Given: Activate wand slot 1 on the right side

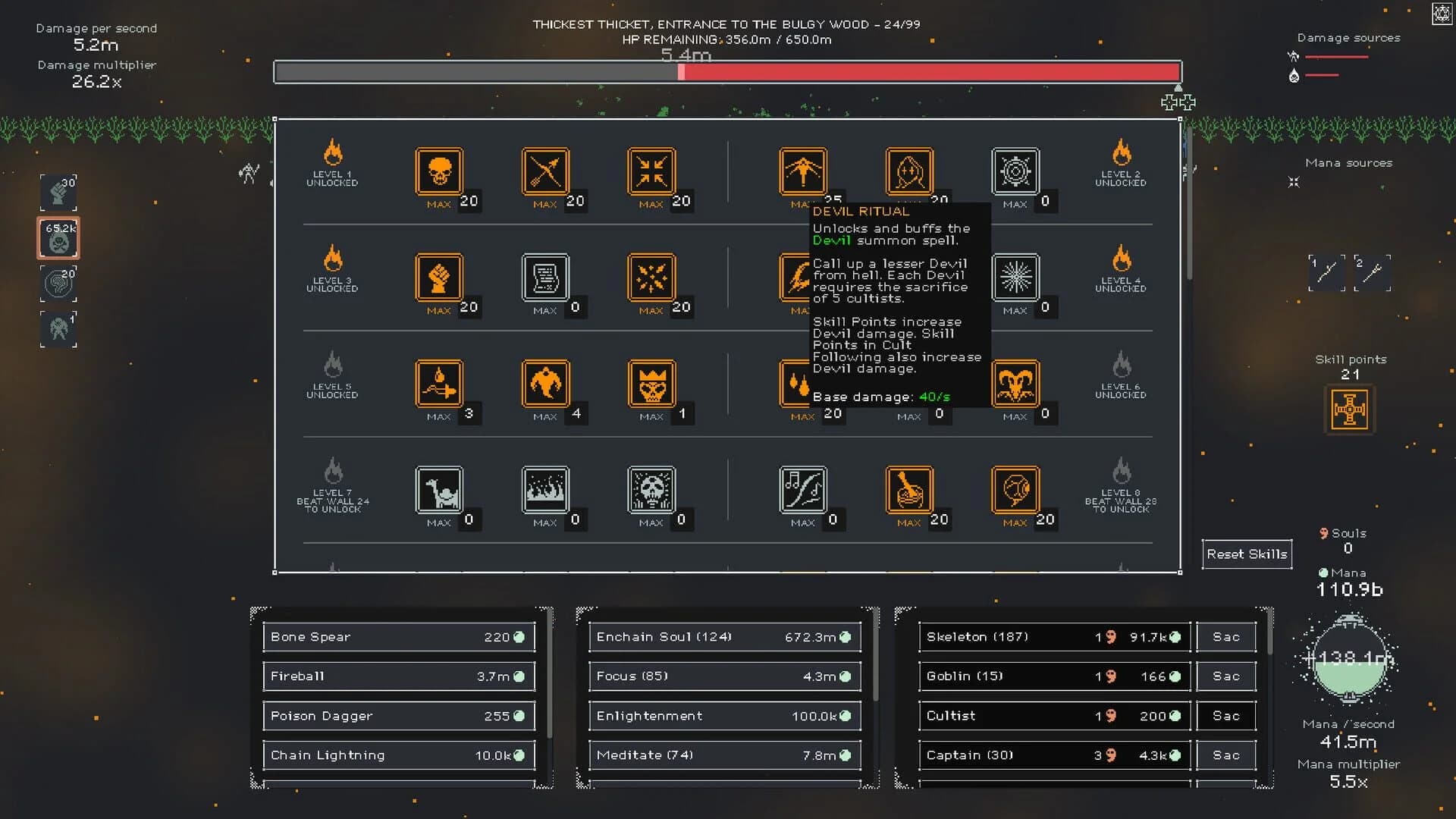Looking at the screenshot, I should pyautogui.click(x=1326, y=273).
